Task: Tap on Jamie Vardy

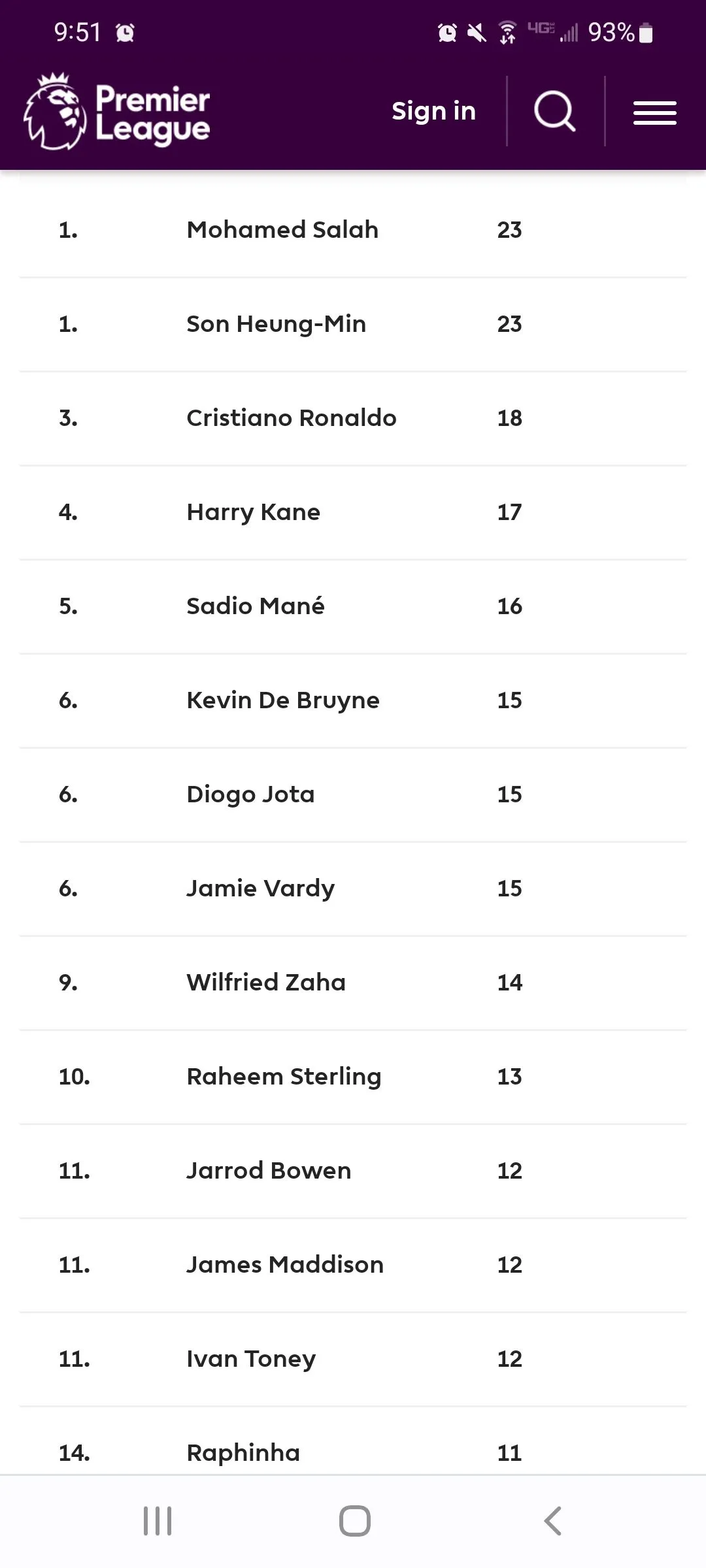Action: [260, 889]
